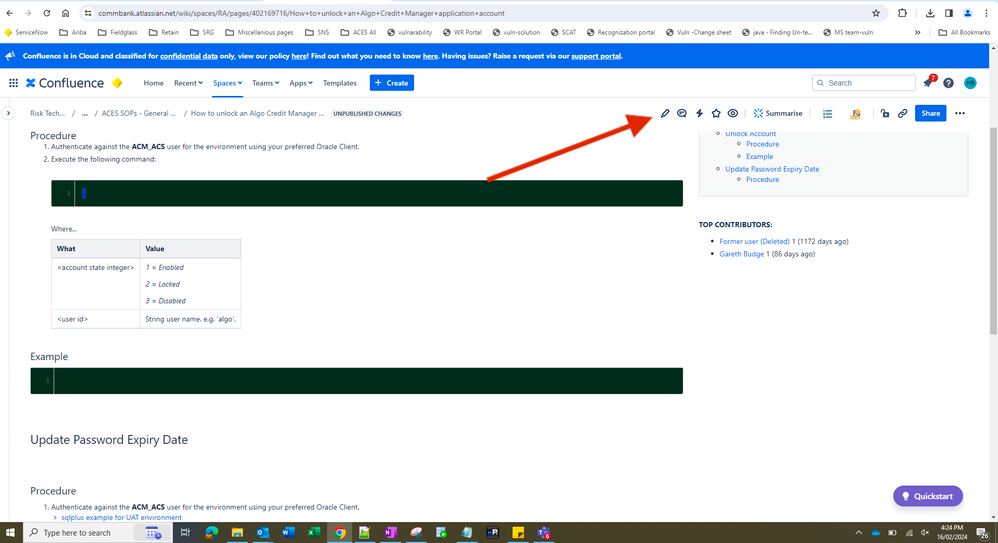The width and height of the screenshot is (998, 543).
Task: Open the Apps dropdown
Action: pyautogui.click(x=301, y=83)
